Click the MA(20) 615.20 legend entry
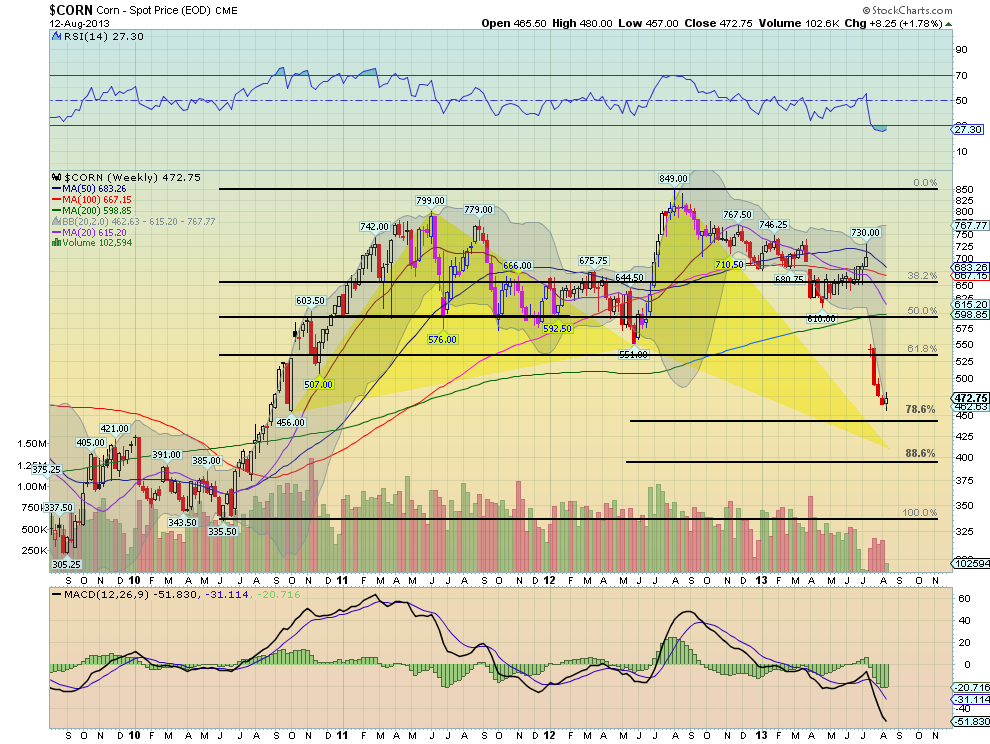This screenshot has height=744, width=990. click(89, 232)
